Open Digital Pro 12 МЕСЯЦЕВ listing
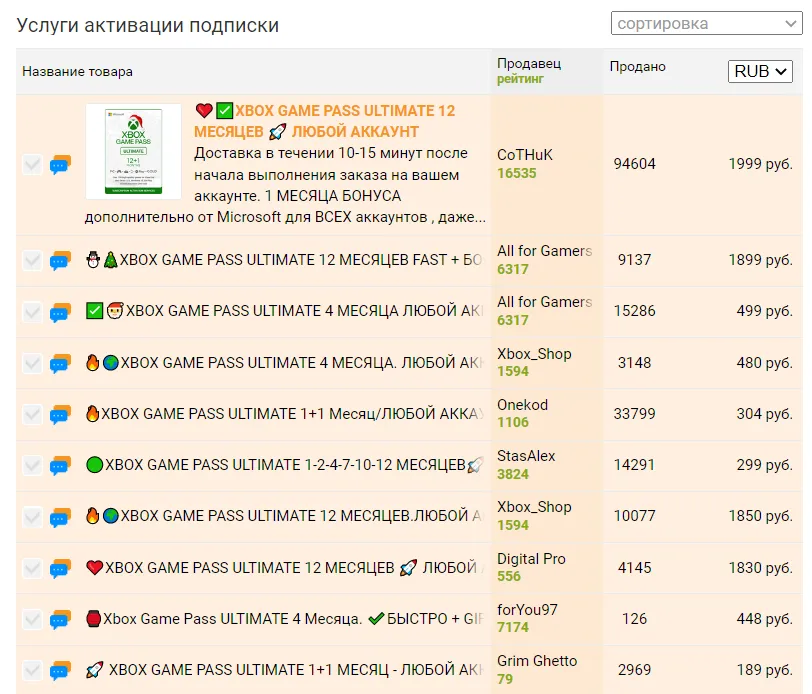Viewport: 812px width, 694px height. click(284, 568)
